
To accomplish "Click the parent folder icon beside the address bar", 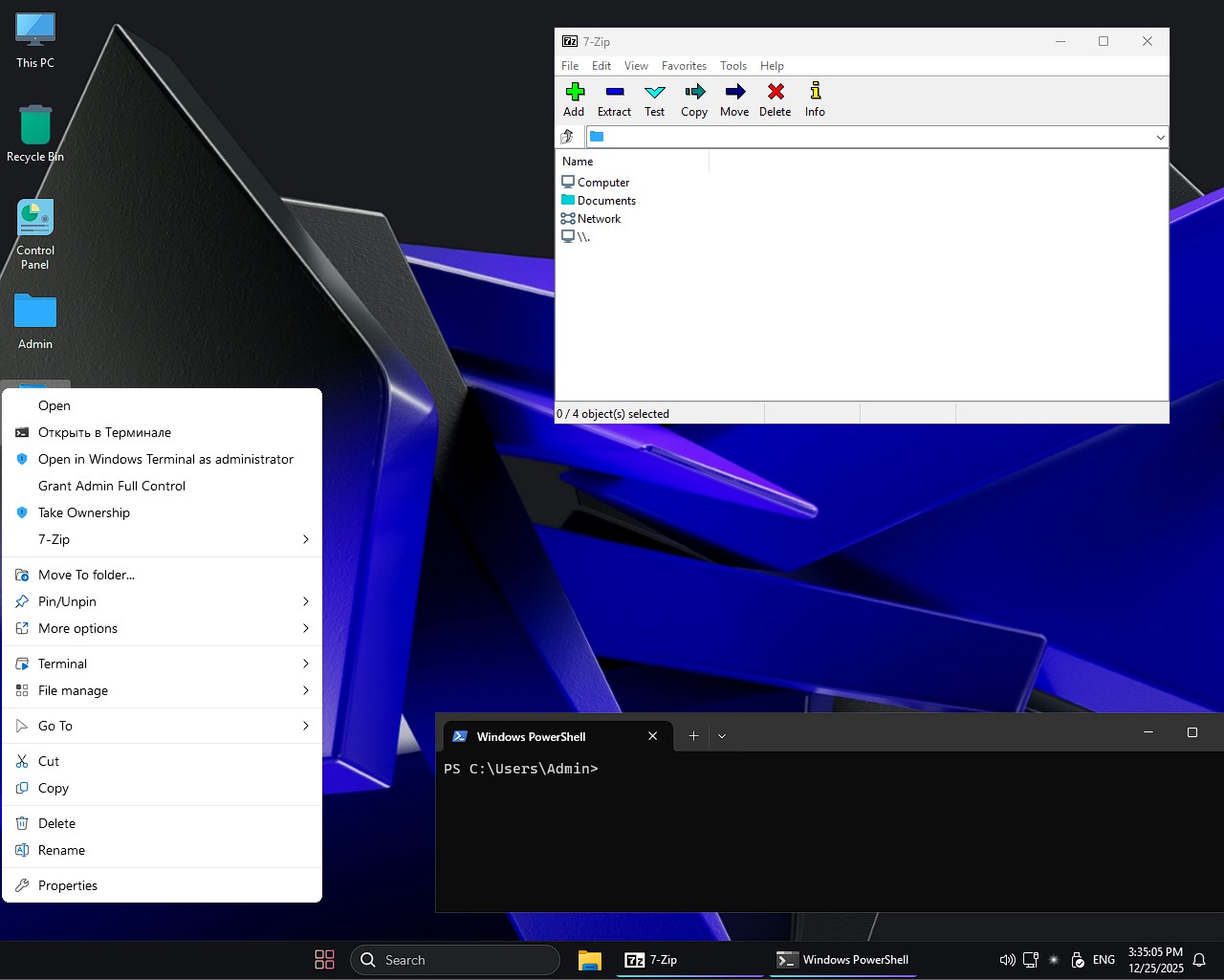I will point(567,136).
